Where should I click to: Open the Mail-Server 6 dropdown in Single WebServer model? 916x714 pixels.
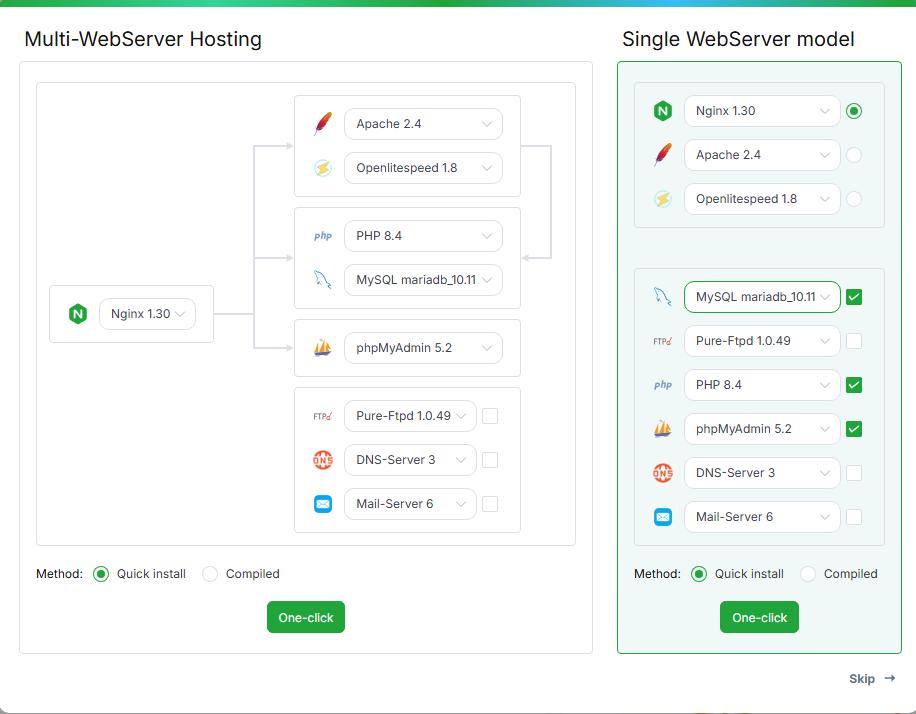coord(762,517)
